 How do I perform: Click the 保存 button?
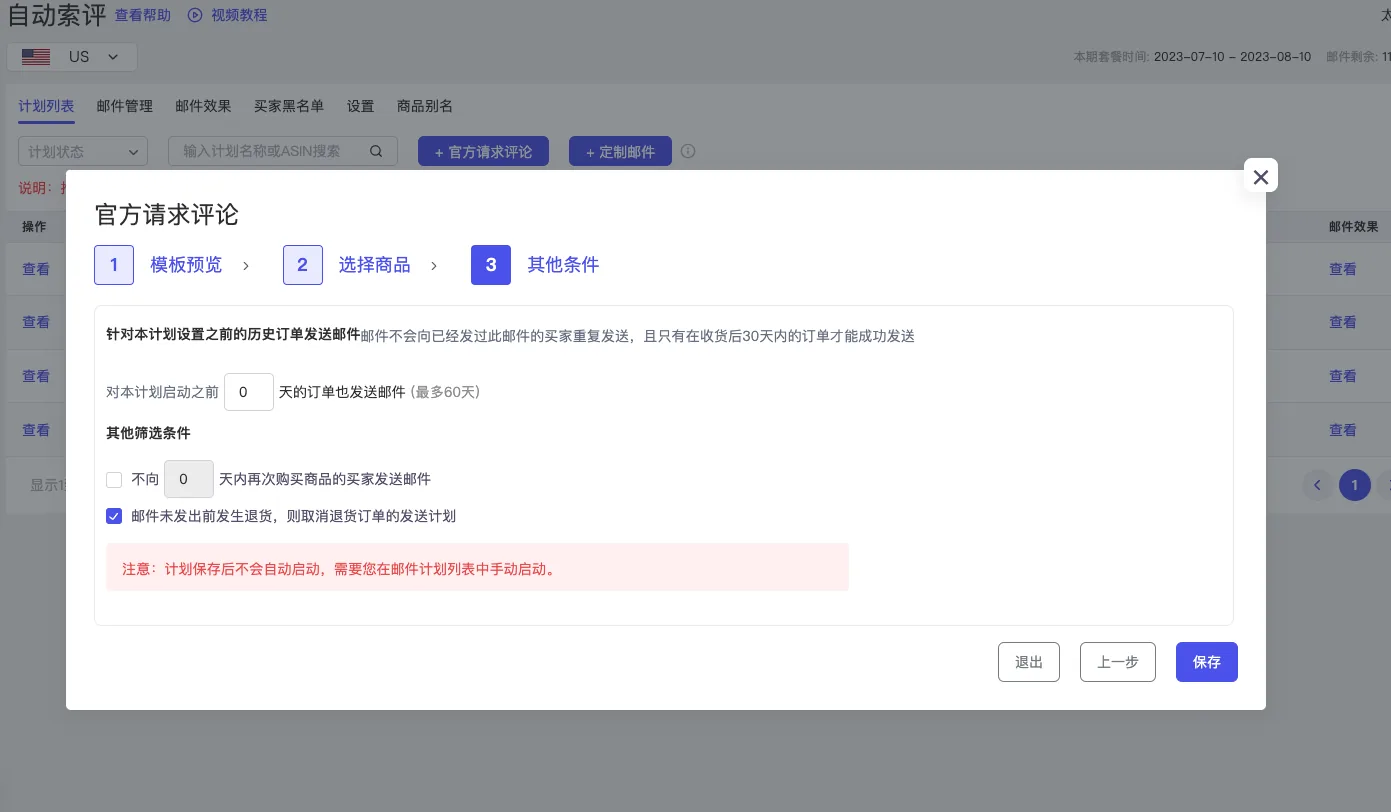(x=1206, y=662)
